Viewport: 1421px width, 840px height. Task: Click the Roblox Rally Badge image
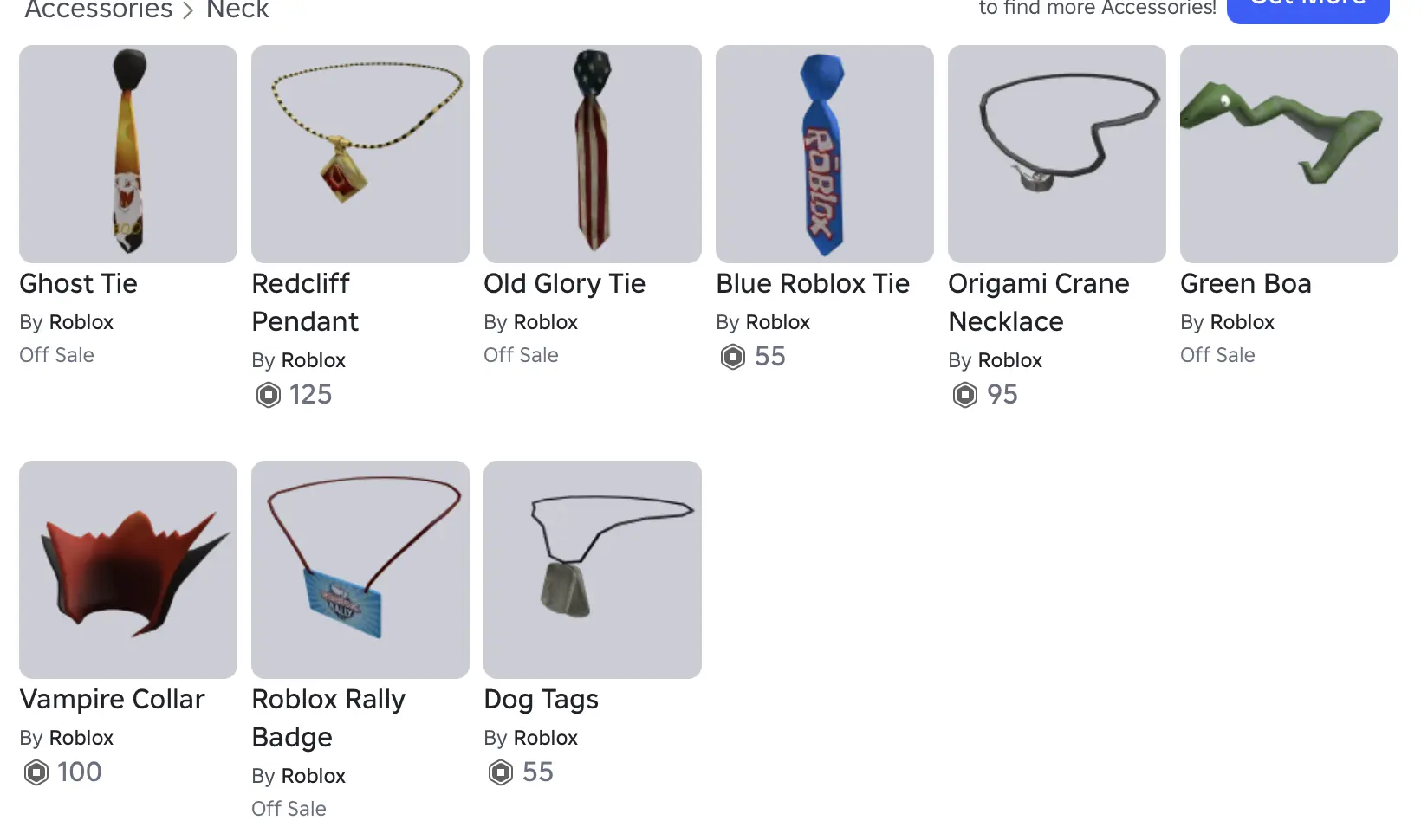tap(360, 570)
